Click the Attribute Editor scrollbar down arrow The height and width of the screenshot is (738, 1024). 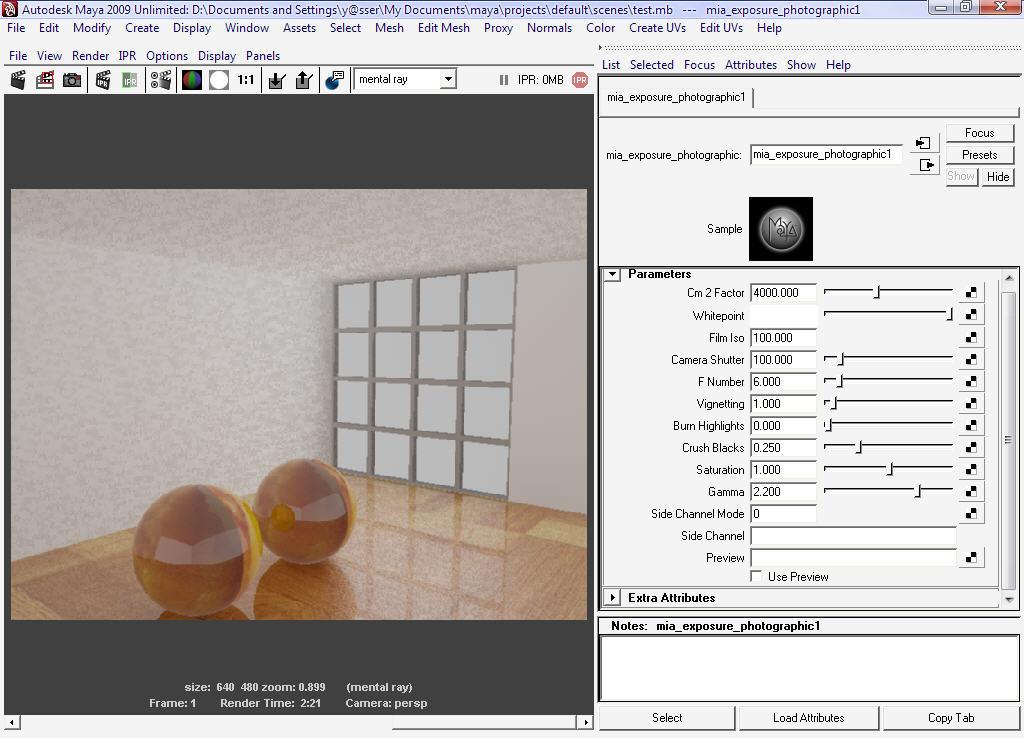(x=1009, y=598)
